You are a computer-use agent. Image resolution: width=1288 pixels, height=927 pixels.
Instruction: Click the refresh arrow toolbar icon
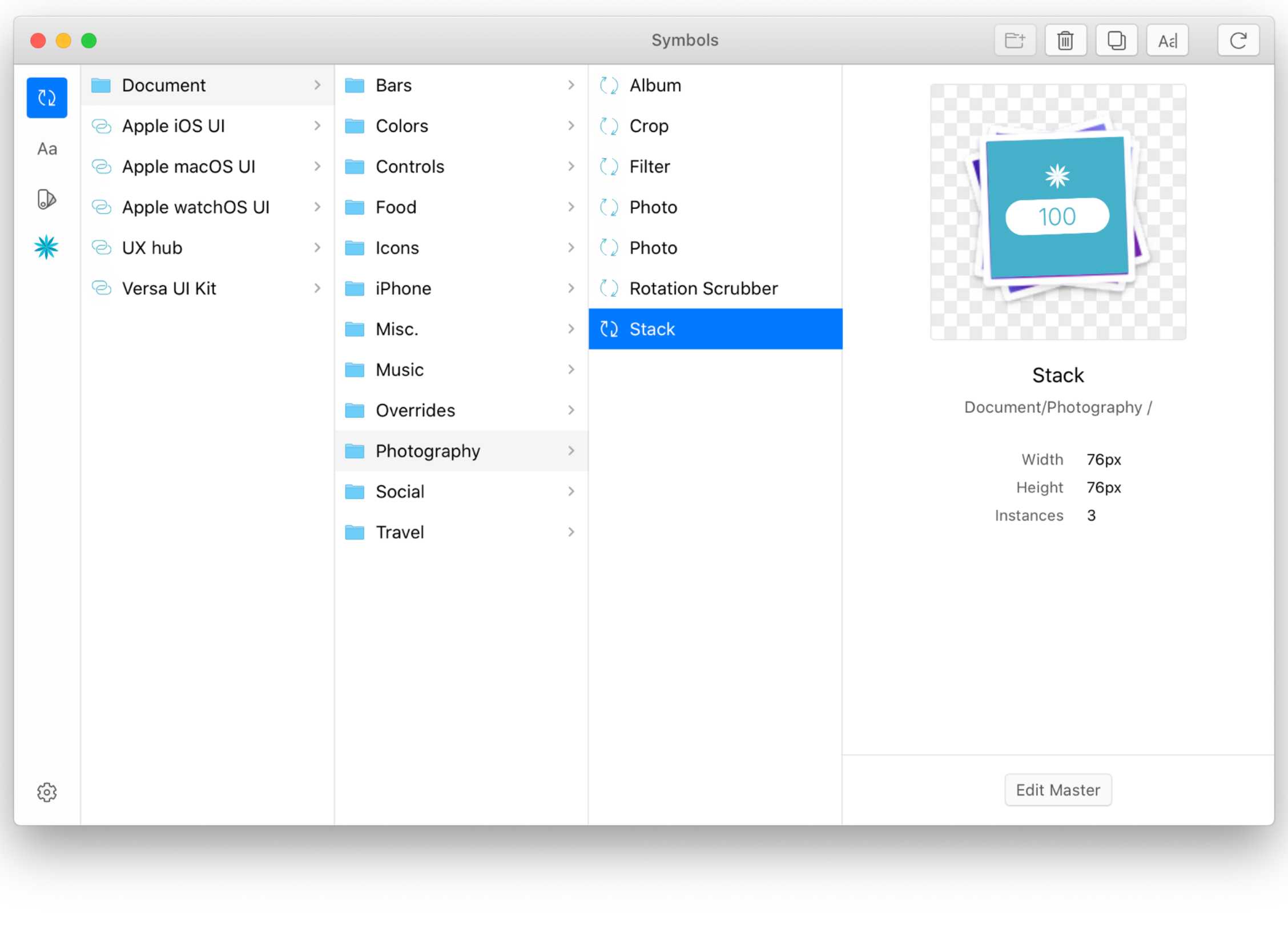coord(1238,41)
